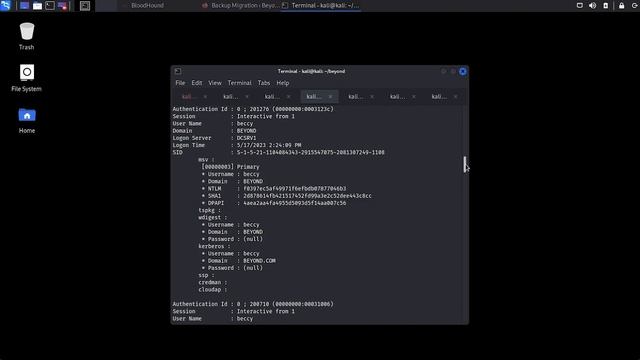This screenshot has width=640, height=360.
Task: Launch the terminal emulator panel shortcut
Action: coord(50,6)
